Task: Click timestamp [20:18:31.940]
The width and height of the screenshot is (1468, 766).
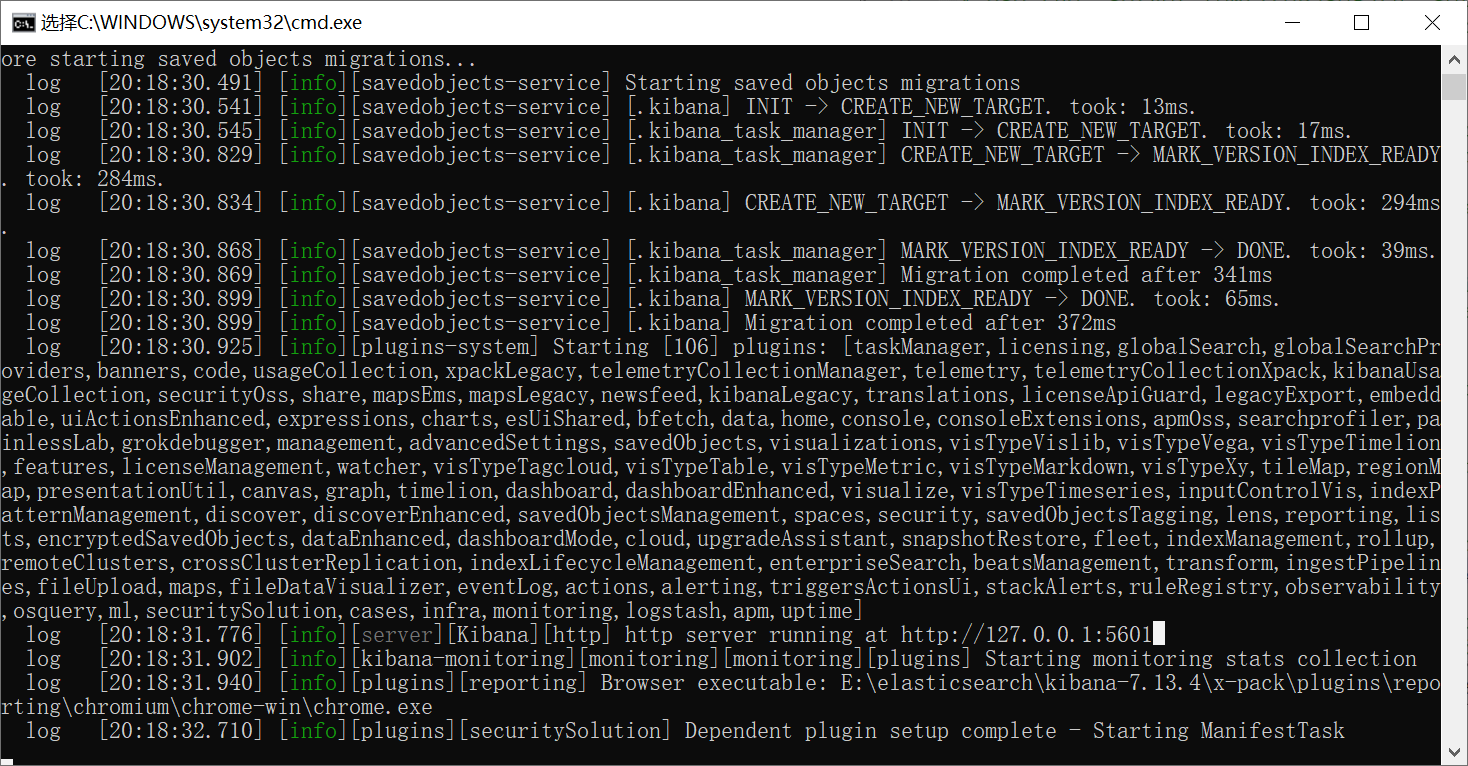Action: (181, 682)
